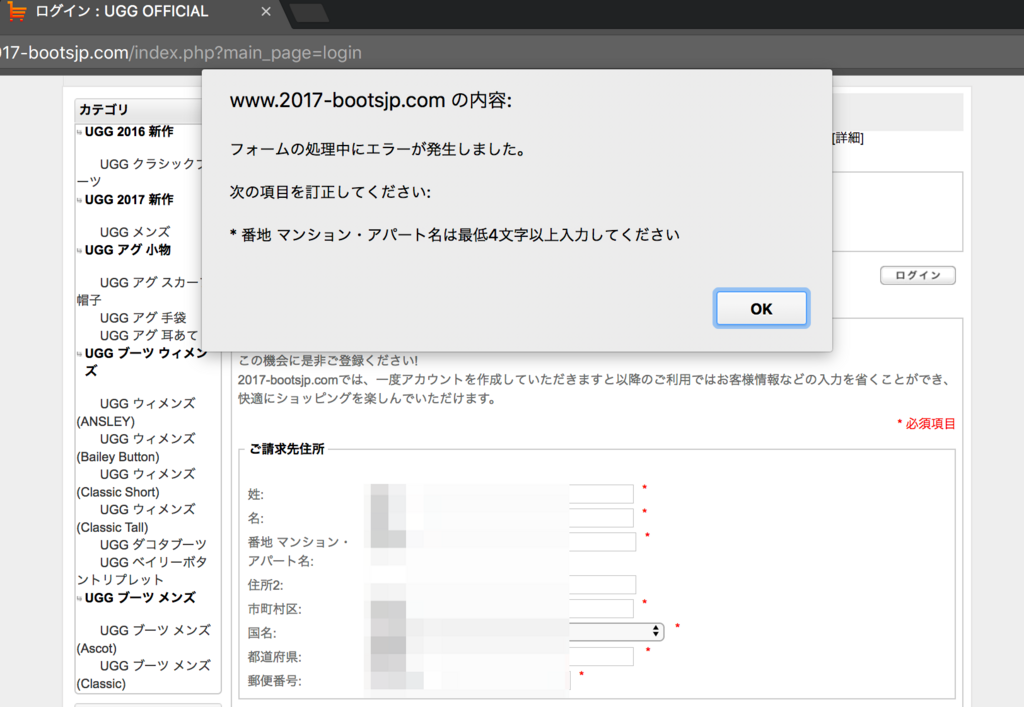
Task: Click the 住所2 input field
Action: [x=503, y=584]
